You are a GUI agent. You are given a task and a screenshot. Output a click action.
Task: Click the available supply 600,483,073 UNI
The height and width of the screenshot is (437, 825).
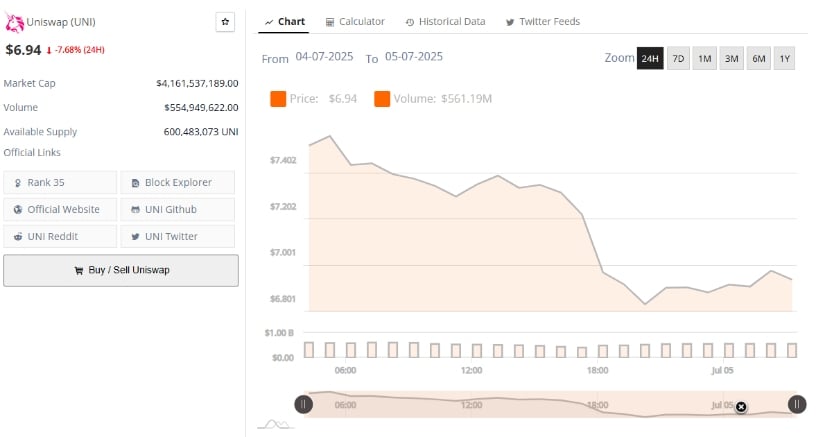201,131
